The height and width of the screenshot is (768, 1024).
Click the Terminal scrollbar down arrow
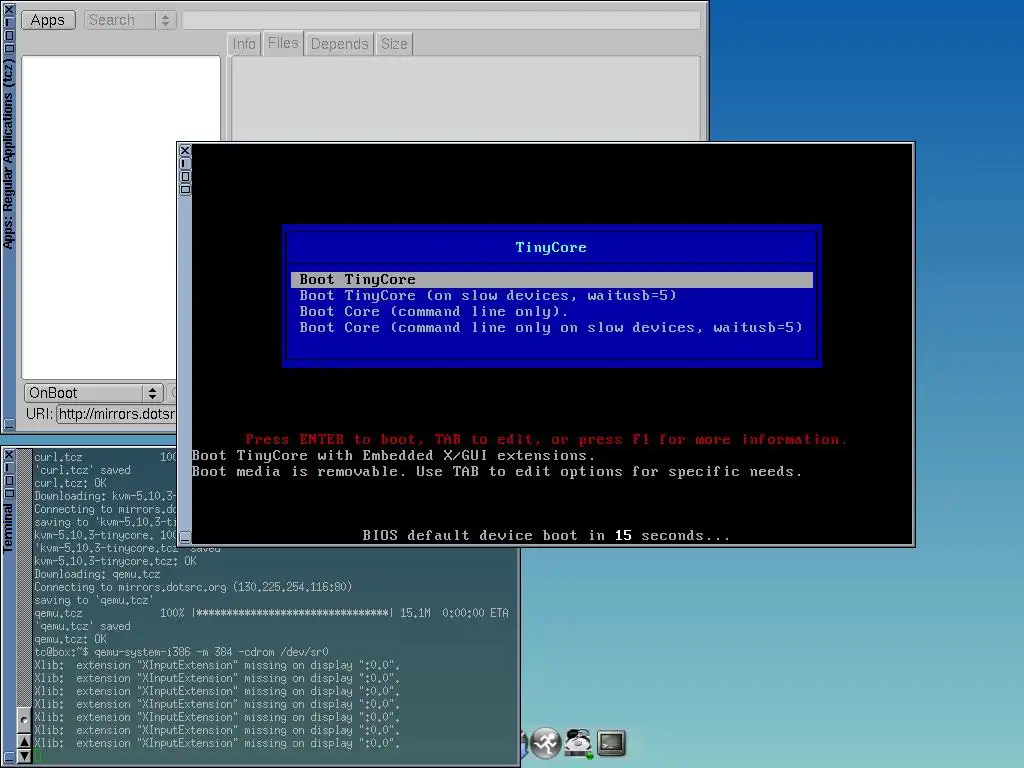24,756
